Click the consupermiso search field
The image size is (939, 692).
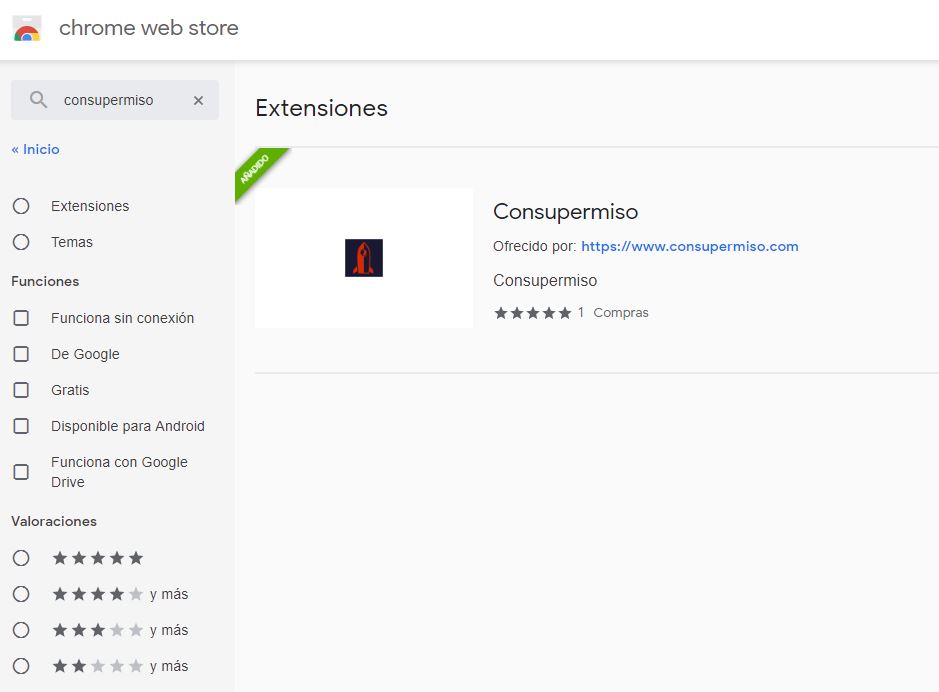[115, 100]
